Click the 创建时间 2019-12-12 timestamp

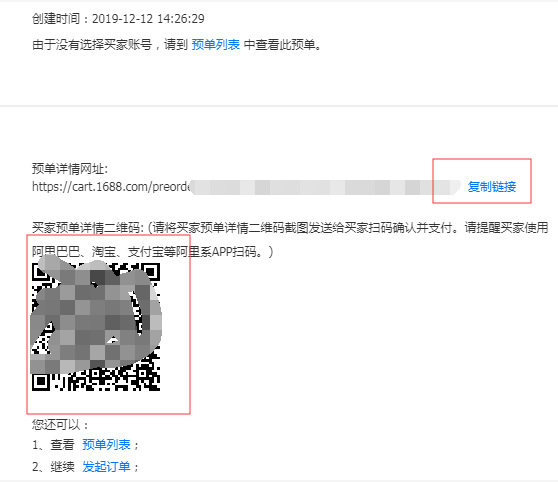pyautogui.click(x=118, y=19)
